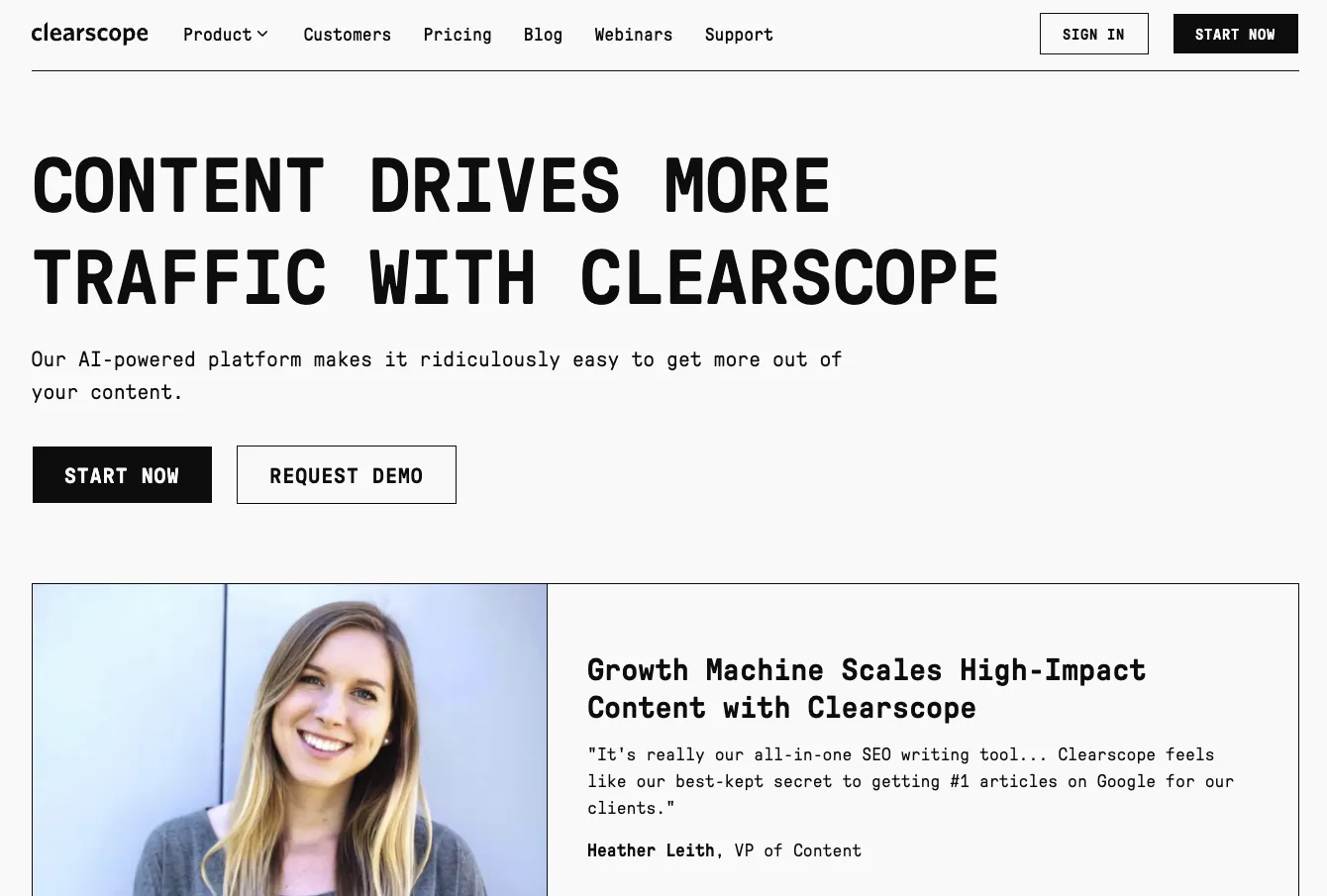Click the hero headline CONTENT DRIVES MORE TRAFFIC
Viewport: 1327px width, 896px height.
pos(515,230)
